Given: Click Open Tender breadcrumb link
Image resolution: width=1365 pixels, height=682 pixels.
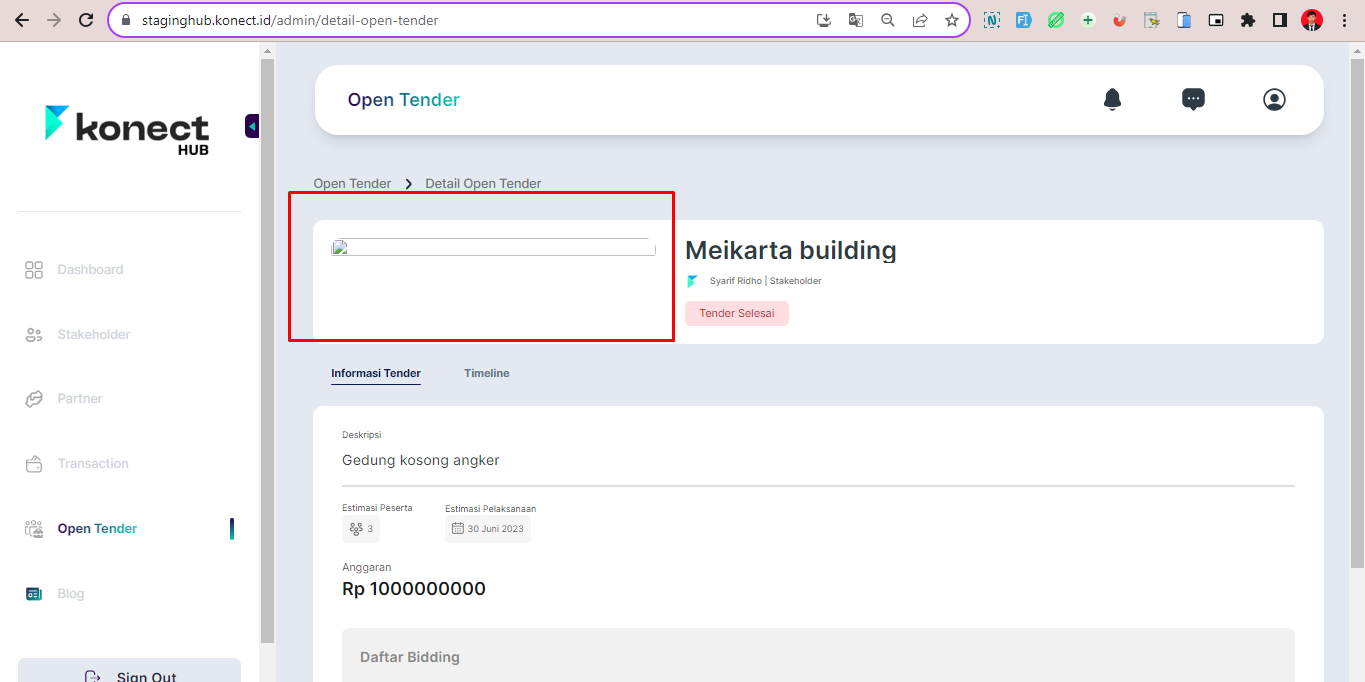Looking at the screenshot, I should point(352,184).
